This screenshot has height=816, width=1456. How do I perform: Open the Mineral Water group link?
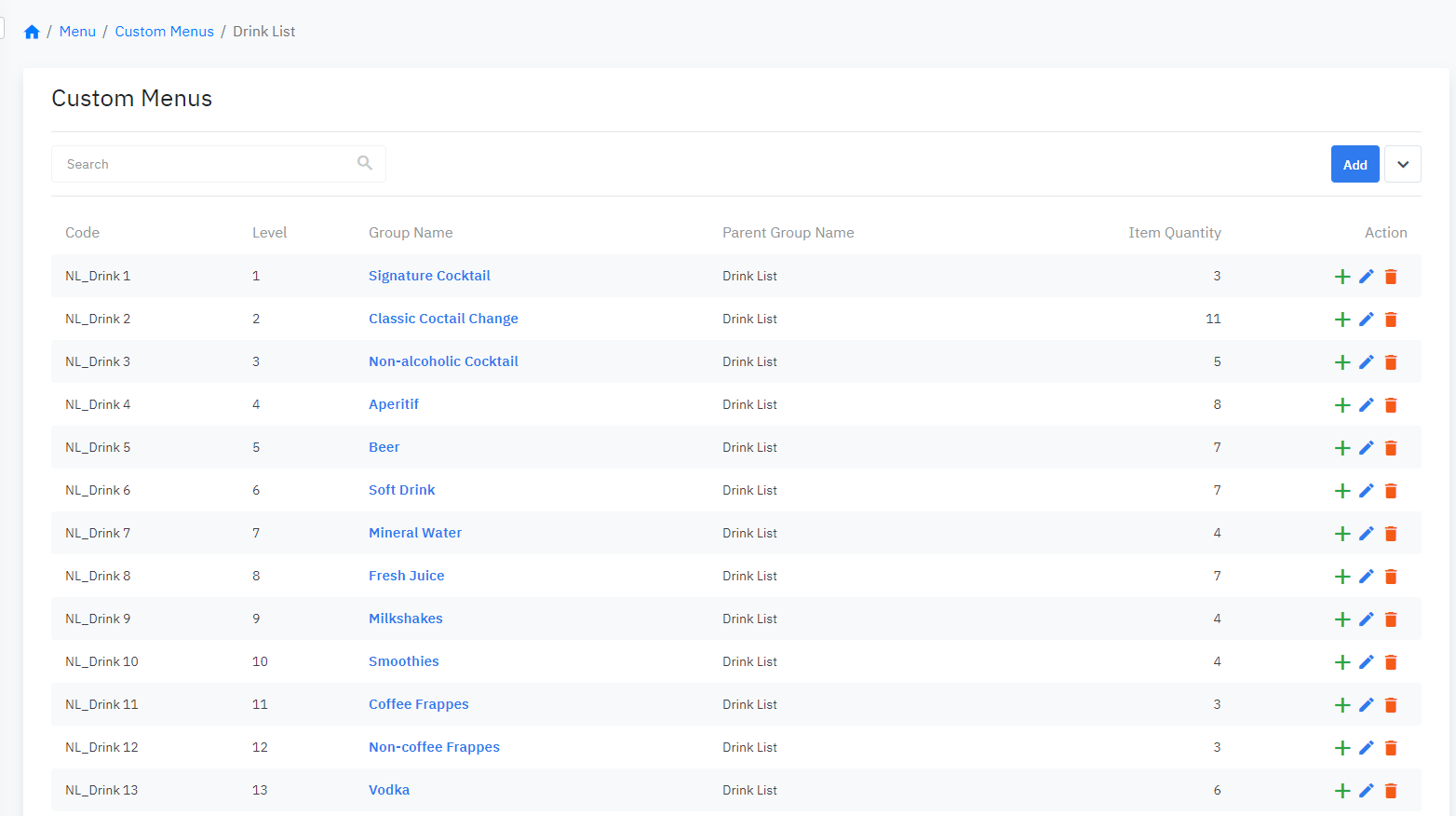[414, 533]
